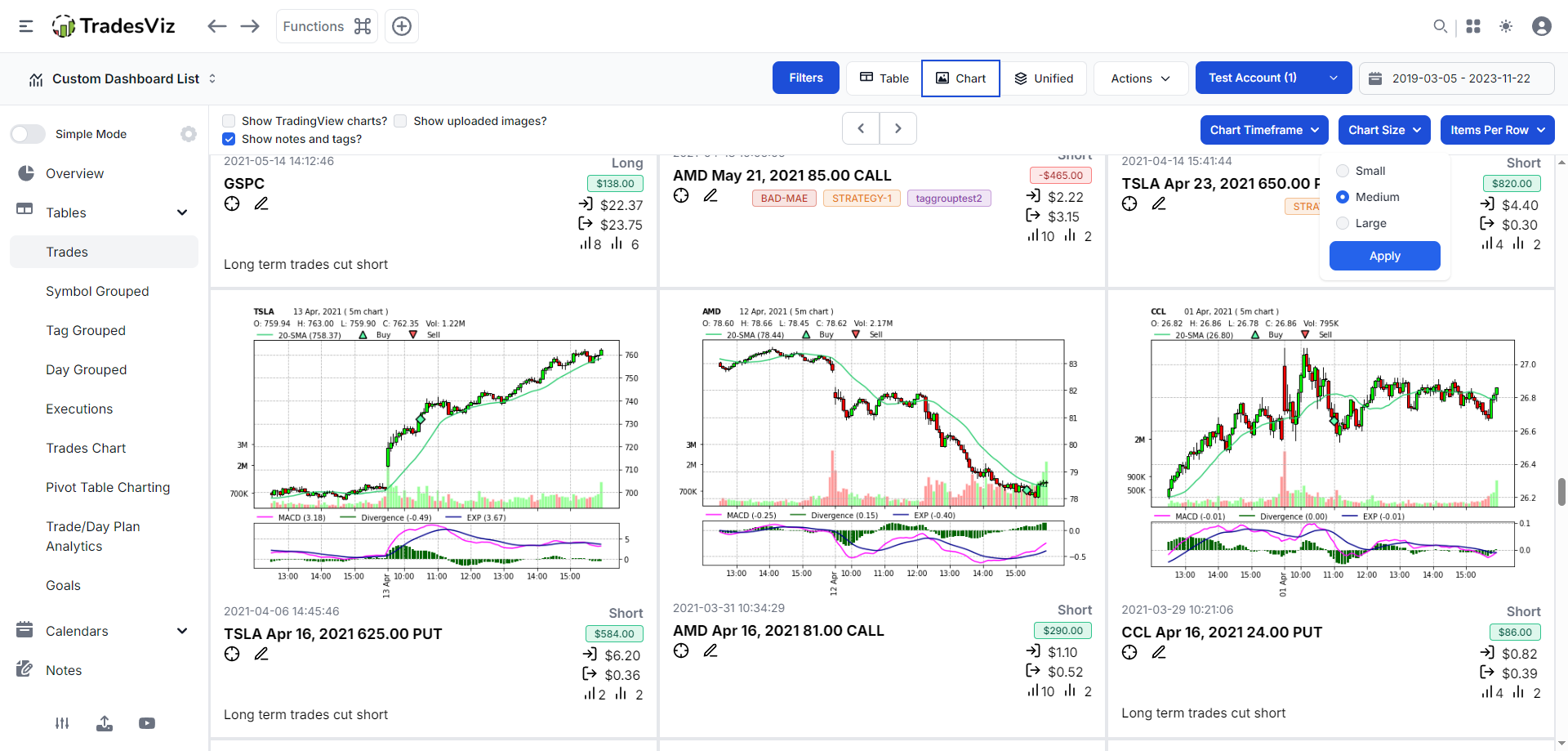Click the STRATEGY-1 tag on AMD trade
The image size is (1568, 751).
click(862, 199)
